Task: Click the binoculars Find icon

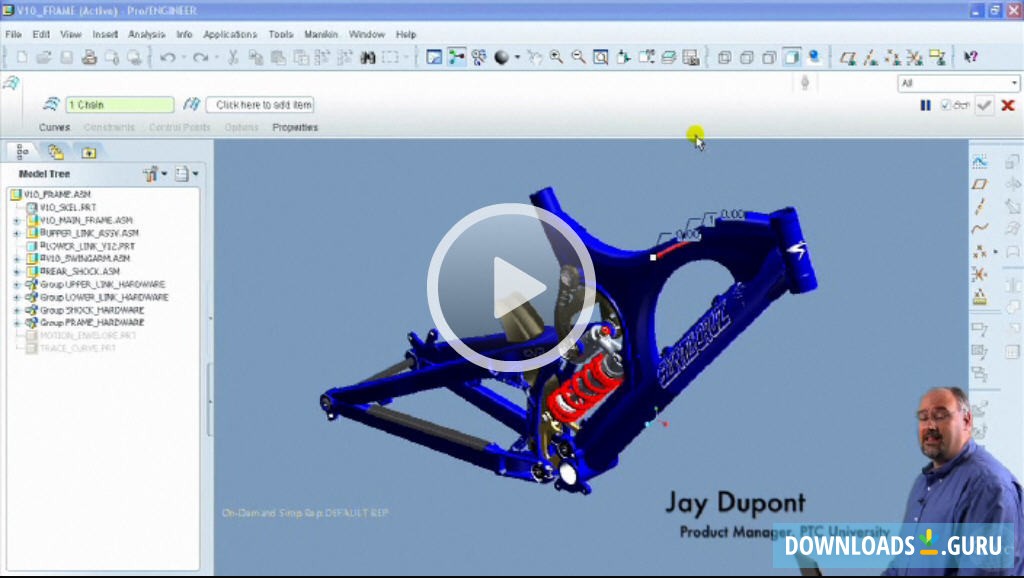Action: 368,57
